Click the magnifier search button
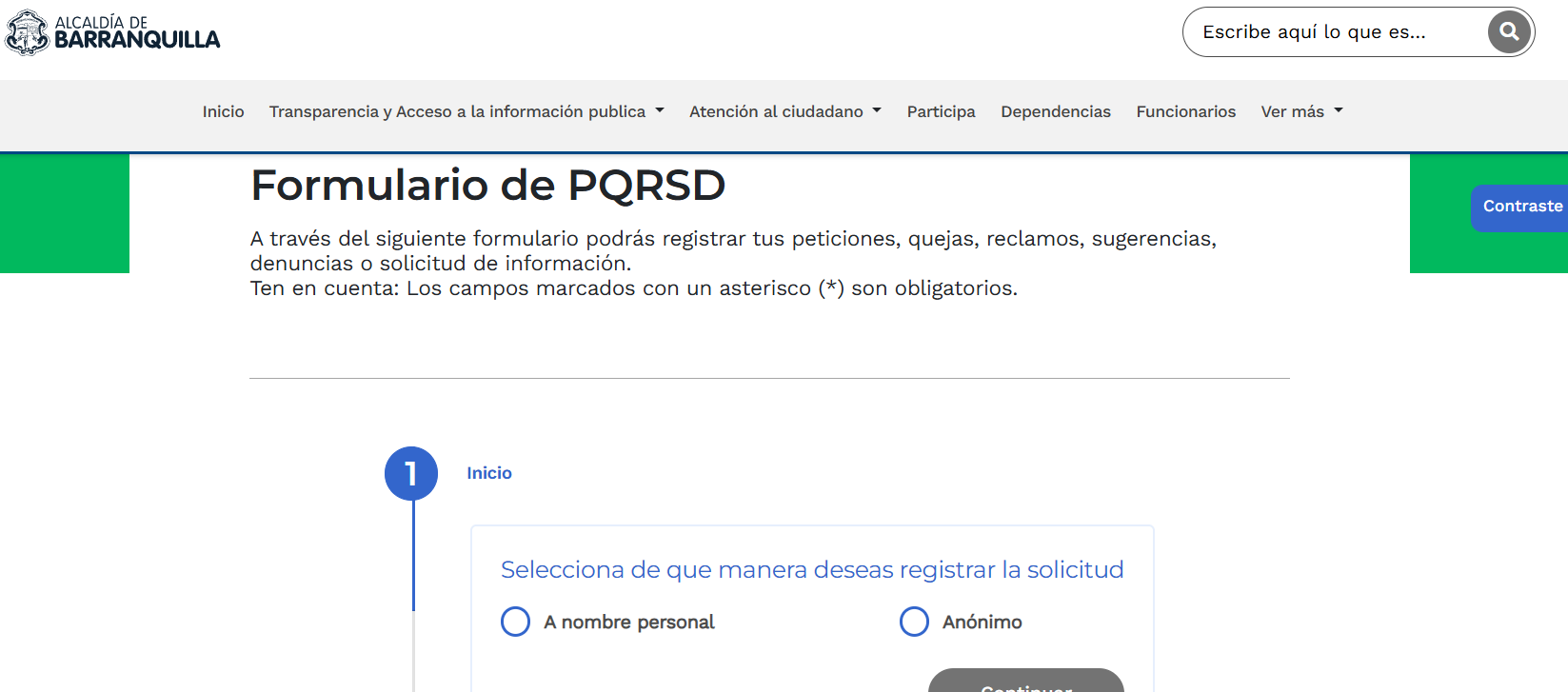 pyautogui.click(x=1509, y=32)
